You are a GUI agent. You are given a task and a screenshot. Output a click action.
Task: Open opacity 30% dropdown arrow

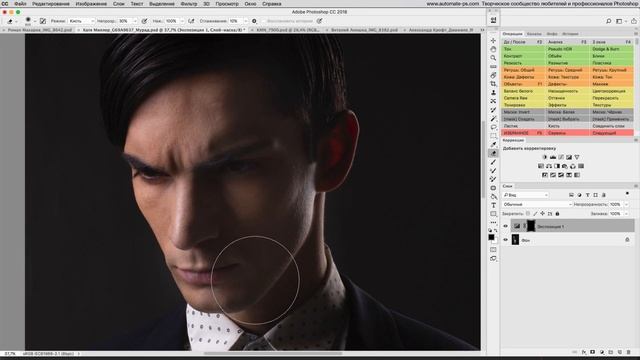tap(135, 21)
